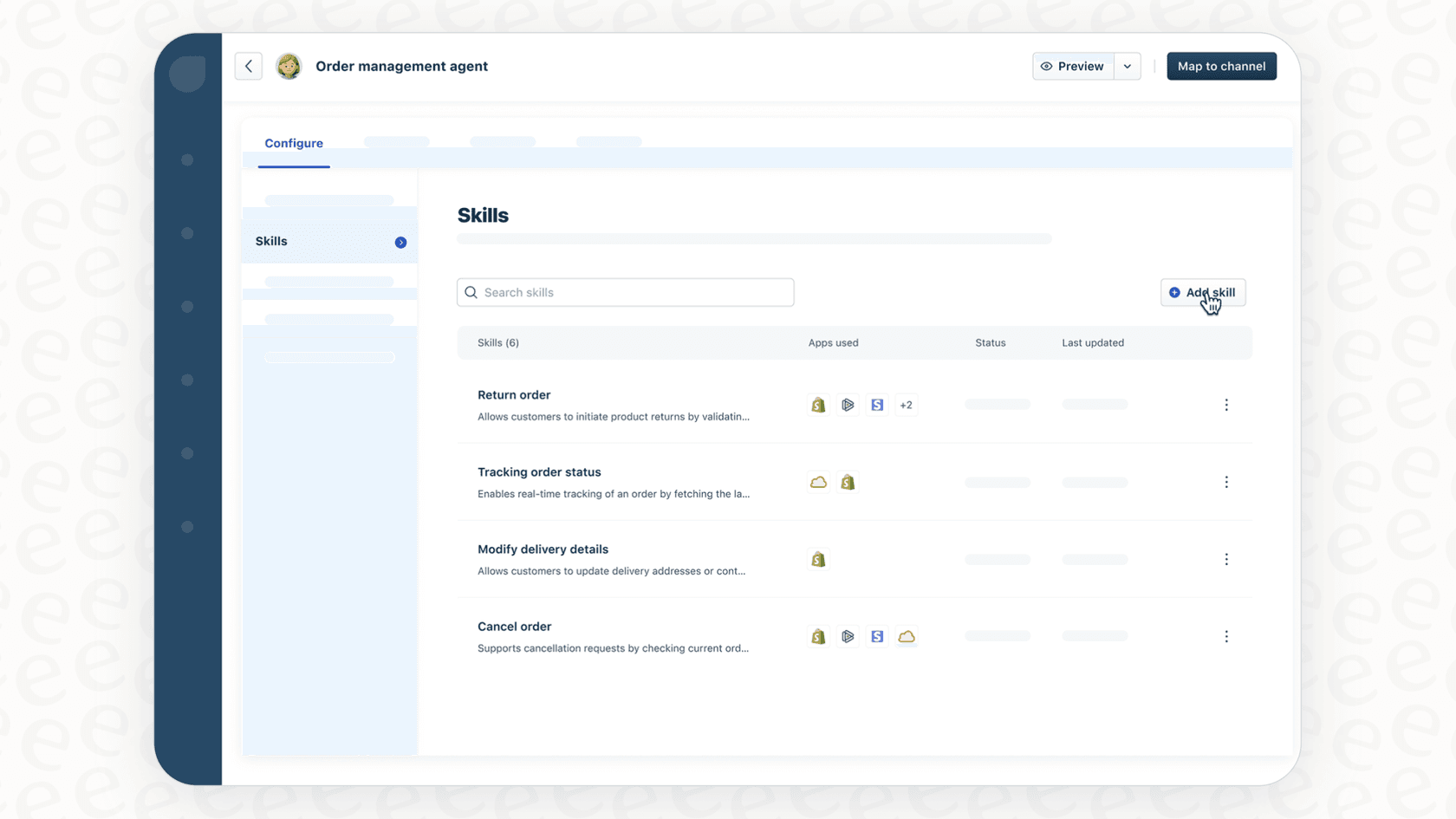Click the Return order description text
The width and height of the screenshot is (1456, 819).
coord(614,416)
